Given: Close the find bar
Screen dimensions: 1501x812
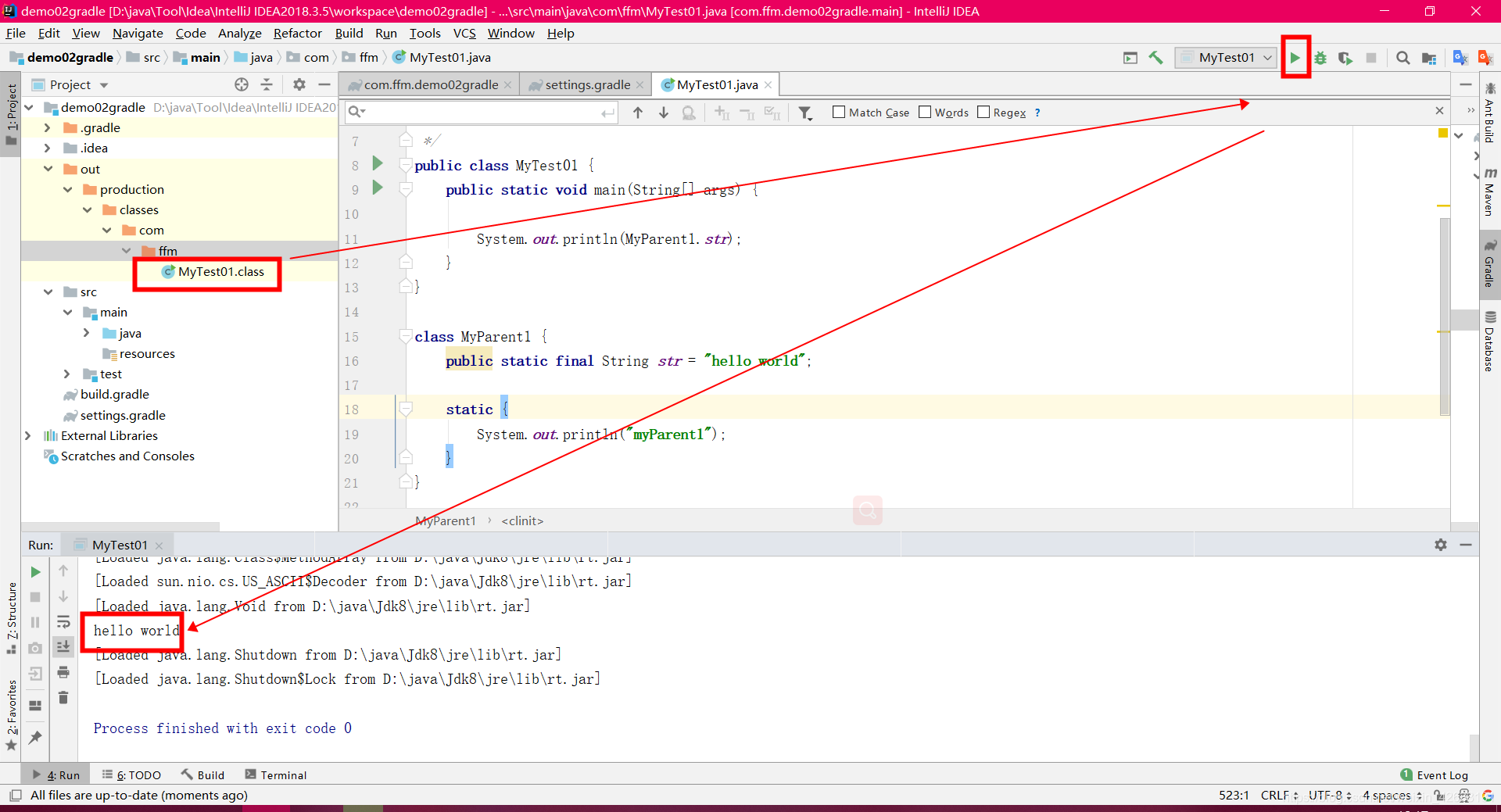Looking at the screenshot, I should coord(1439,111).
